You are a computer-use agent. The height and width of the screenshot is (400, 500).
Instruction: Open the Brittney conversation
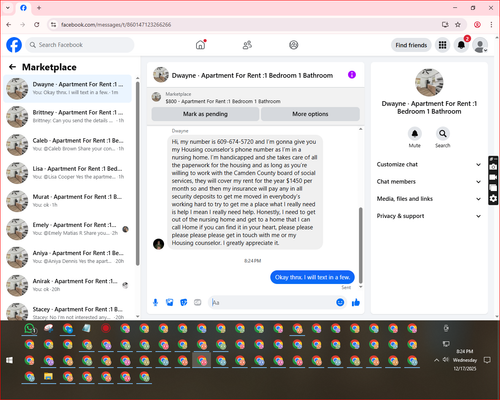pos(68,117)
